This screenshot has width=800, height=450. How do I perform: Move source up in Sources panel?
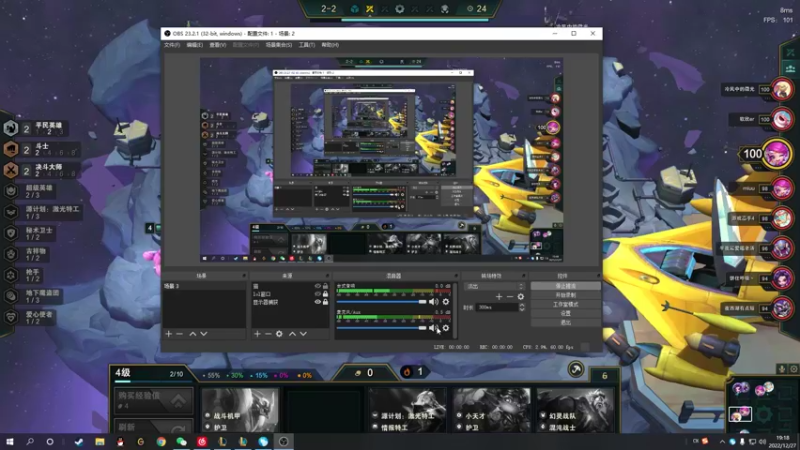point(292,334)
